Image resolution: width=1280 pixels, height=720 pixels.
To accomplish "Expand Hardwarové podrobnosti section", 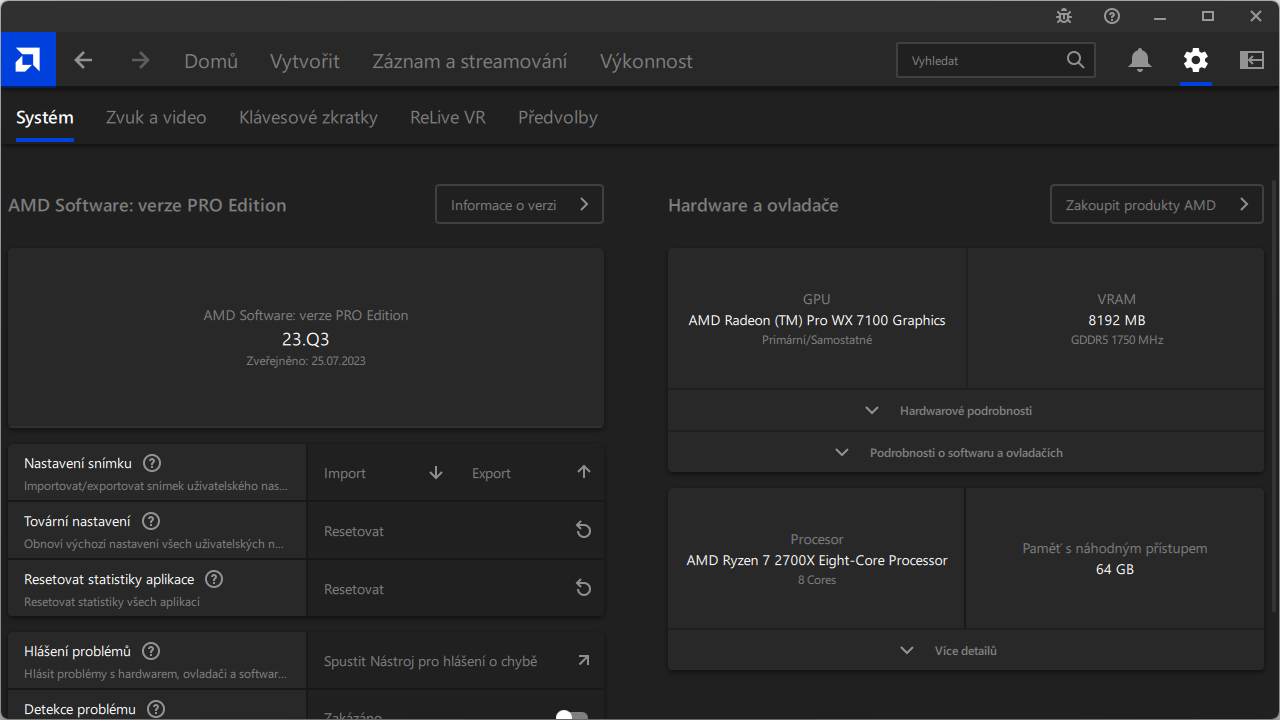I will pyautogui.click(x=965, y=411).
